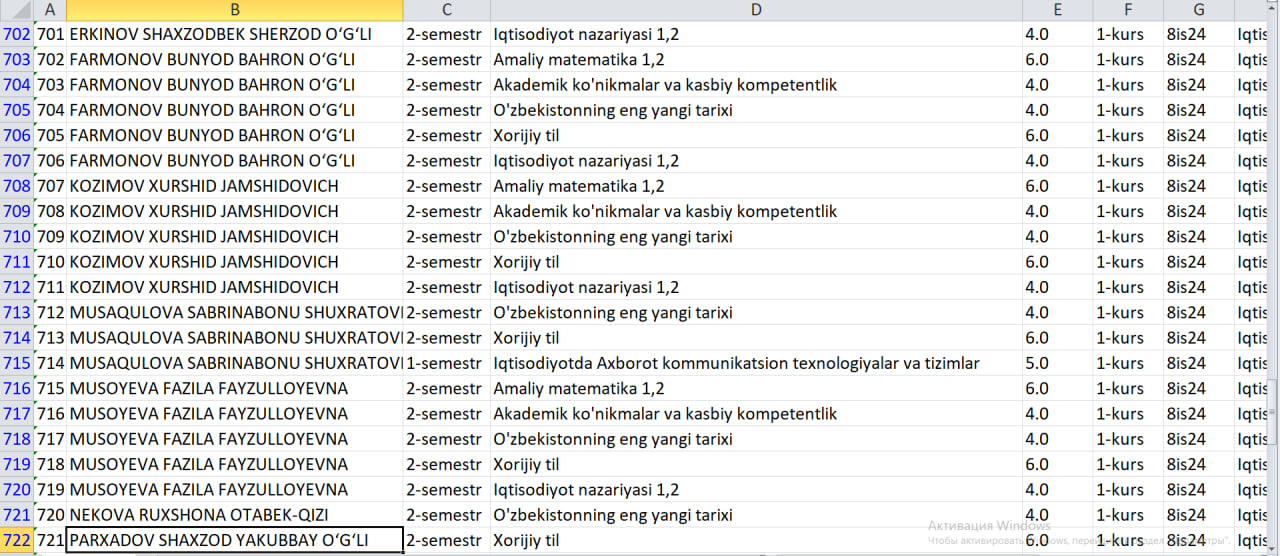Click the 1-semestr cell
Screen dimensions: 1280x556
(x=446, y=363)
